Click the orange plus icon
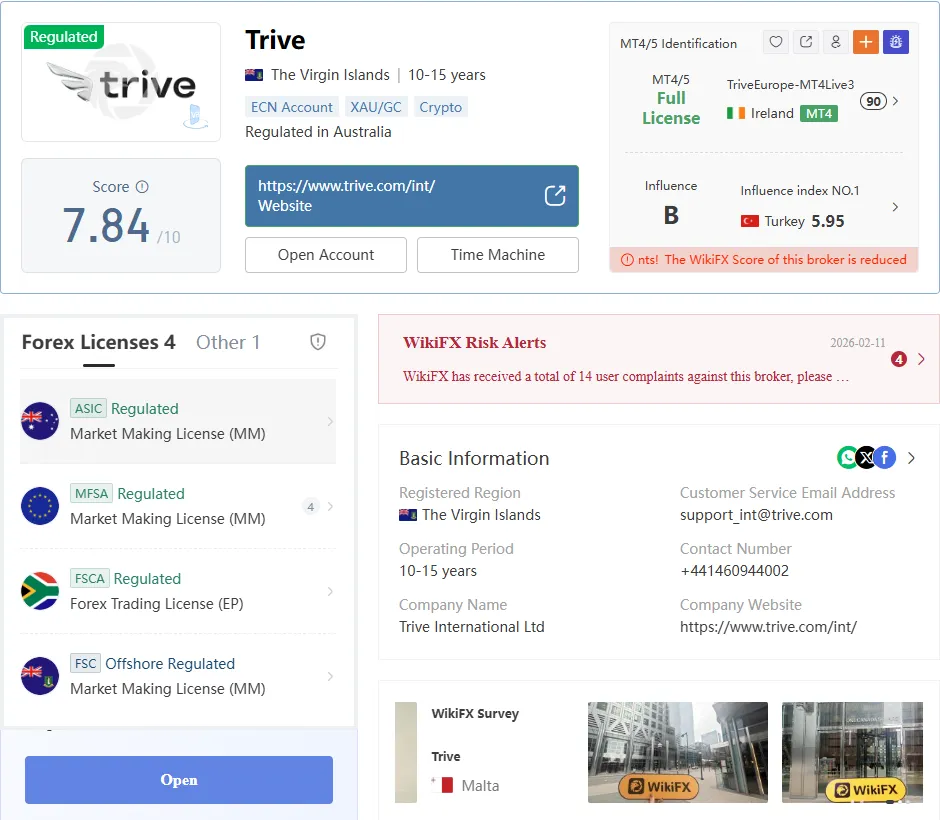The image size is (940, 820). (x=866, y=42)
